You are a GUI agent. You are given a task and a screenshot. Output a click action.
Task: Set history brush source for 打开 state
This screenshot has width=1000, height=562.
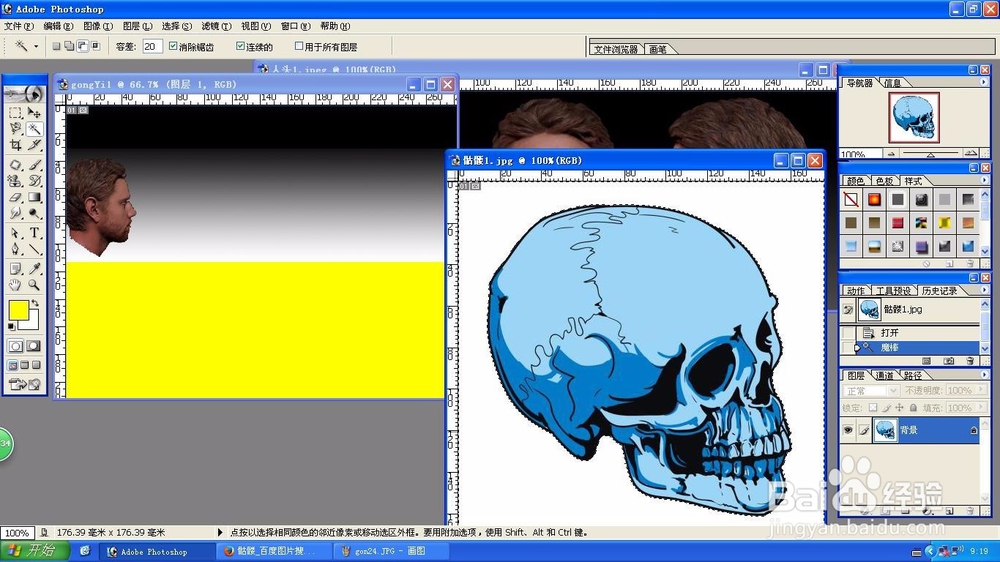(x=848, y=332)
